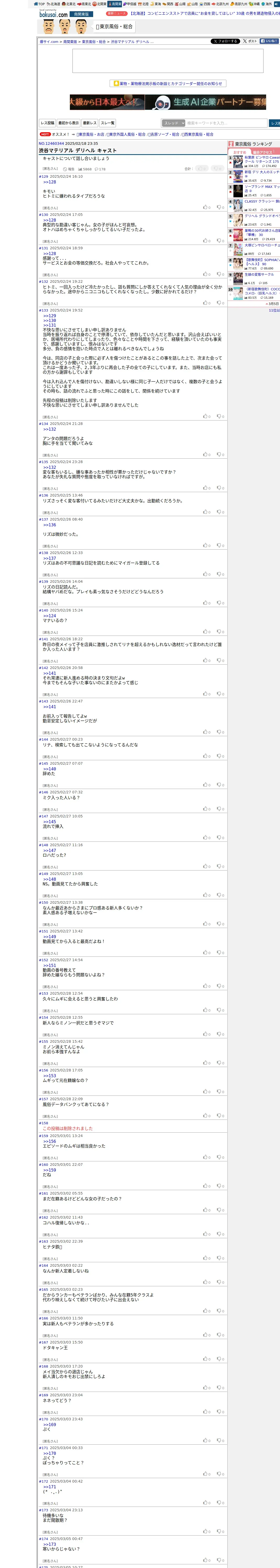
Task: Thumbs up post #174
Action: 207,1560
